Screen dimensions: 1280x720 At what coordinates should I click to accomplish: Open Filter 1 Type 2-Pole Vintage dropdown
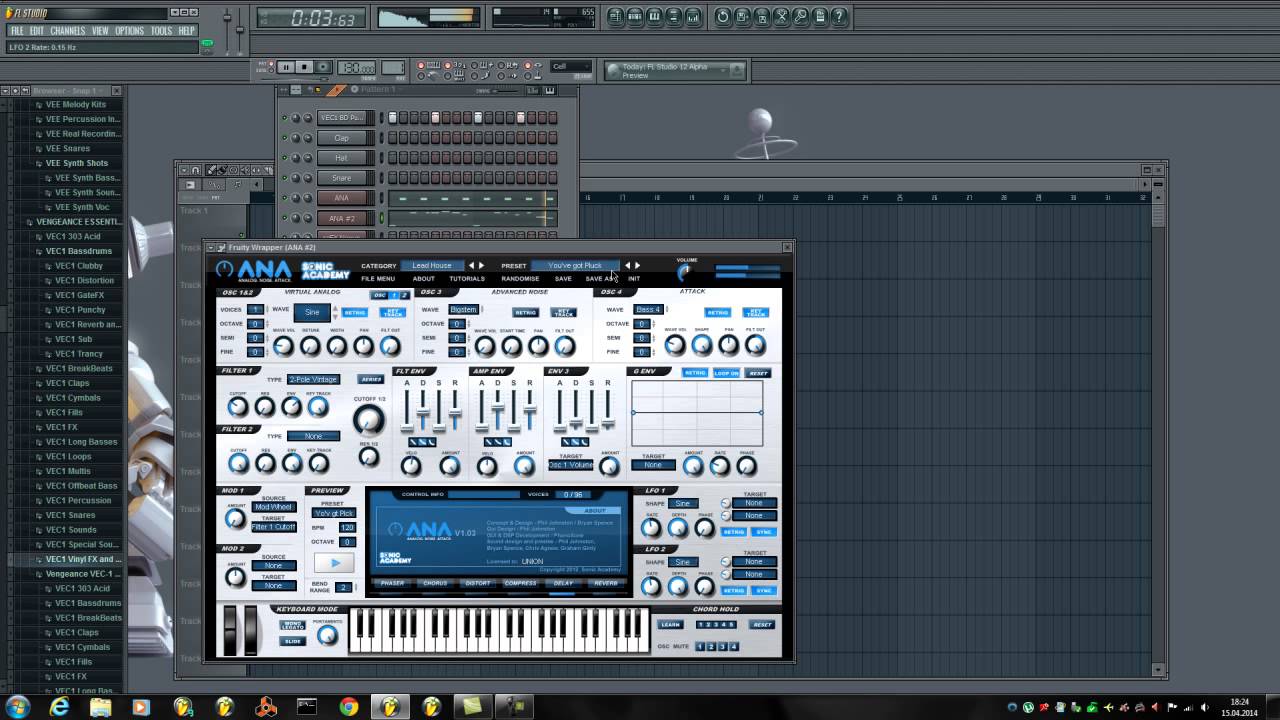click(313, 379)
